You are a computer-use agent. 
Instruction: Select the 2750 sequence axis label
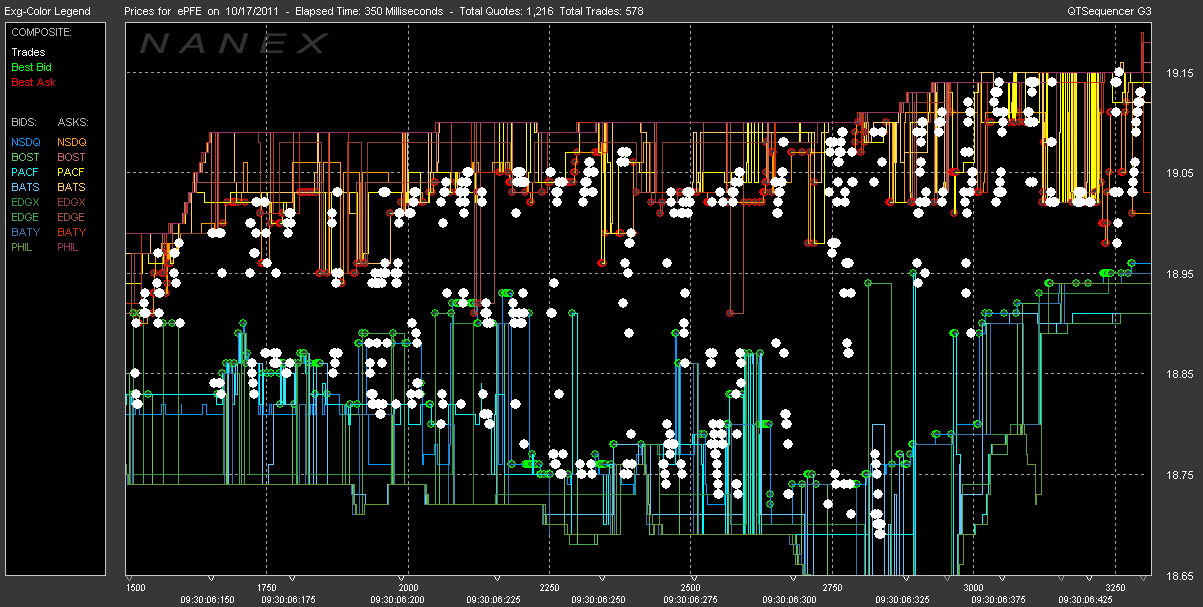pos(832,588)
